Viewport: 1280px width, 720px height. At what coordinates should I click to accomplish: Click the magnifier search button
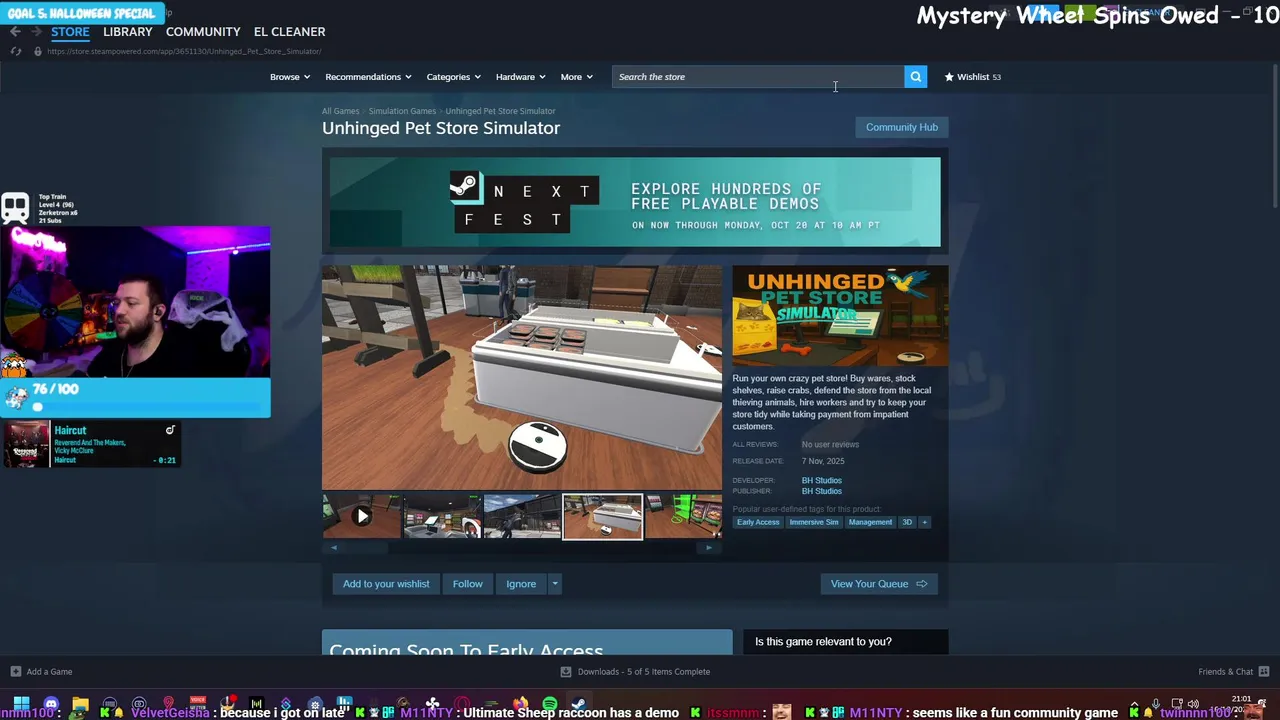pos(915,77)
